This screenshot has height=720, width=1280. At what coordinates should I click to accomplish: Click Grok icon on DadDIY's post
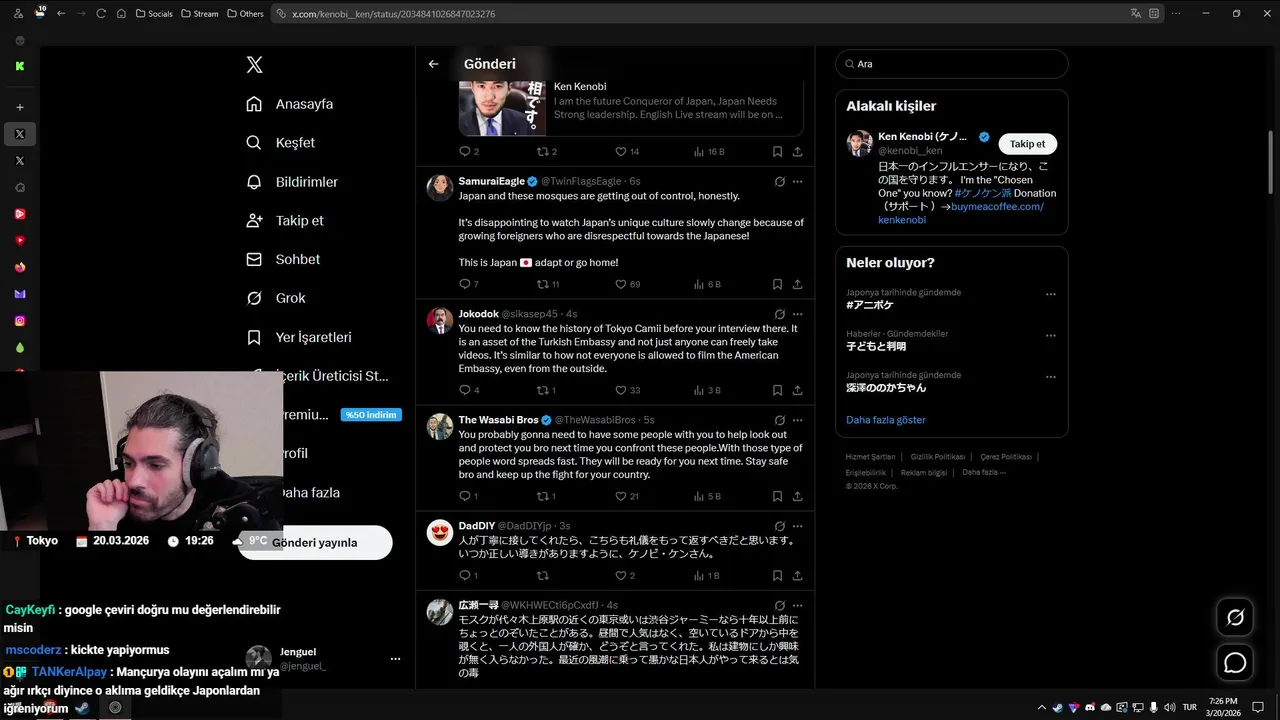pos(780,526)
